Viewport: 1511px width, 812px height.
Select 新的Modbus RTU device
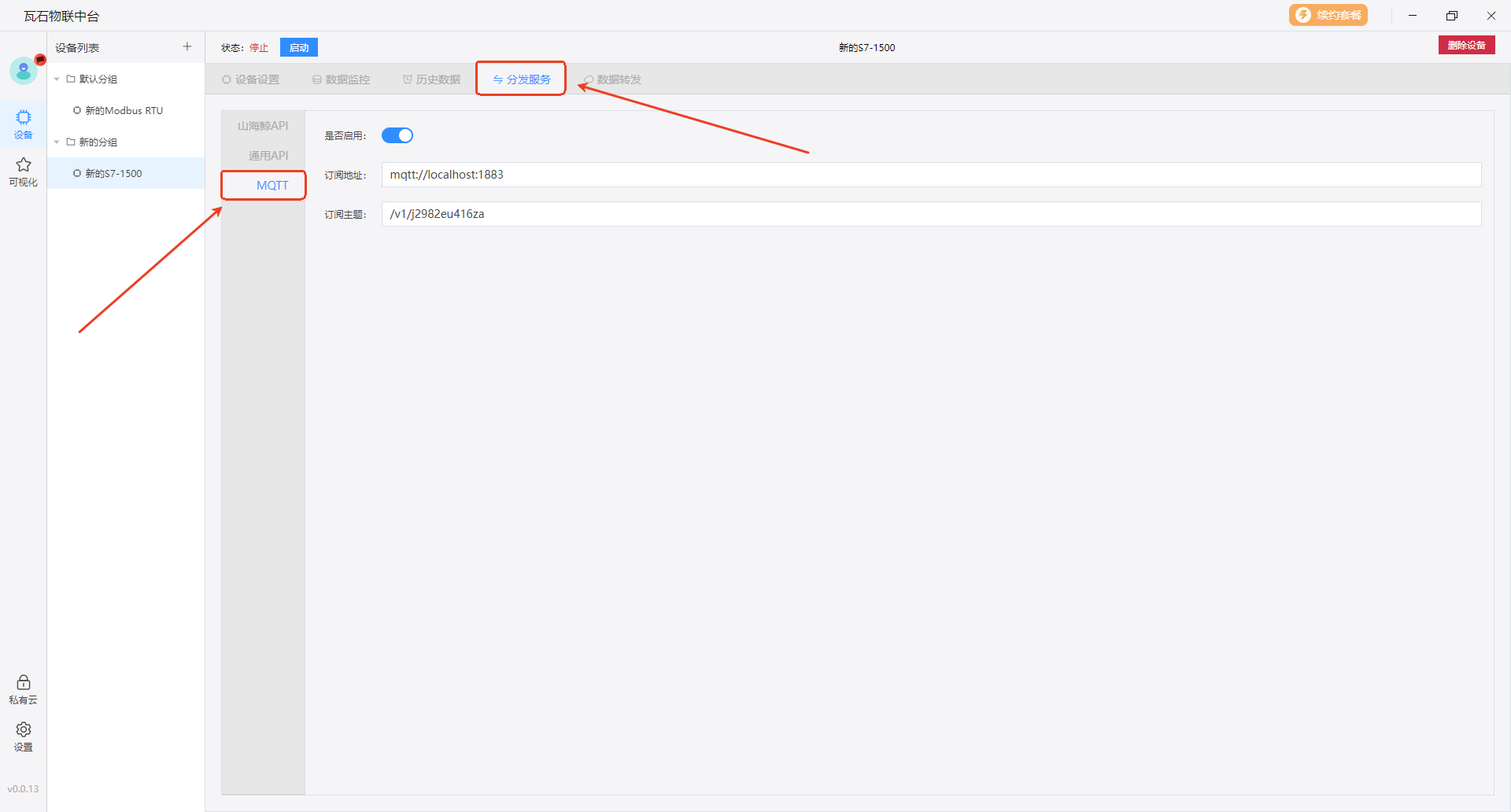(x=124, y=111)
